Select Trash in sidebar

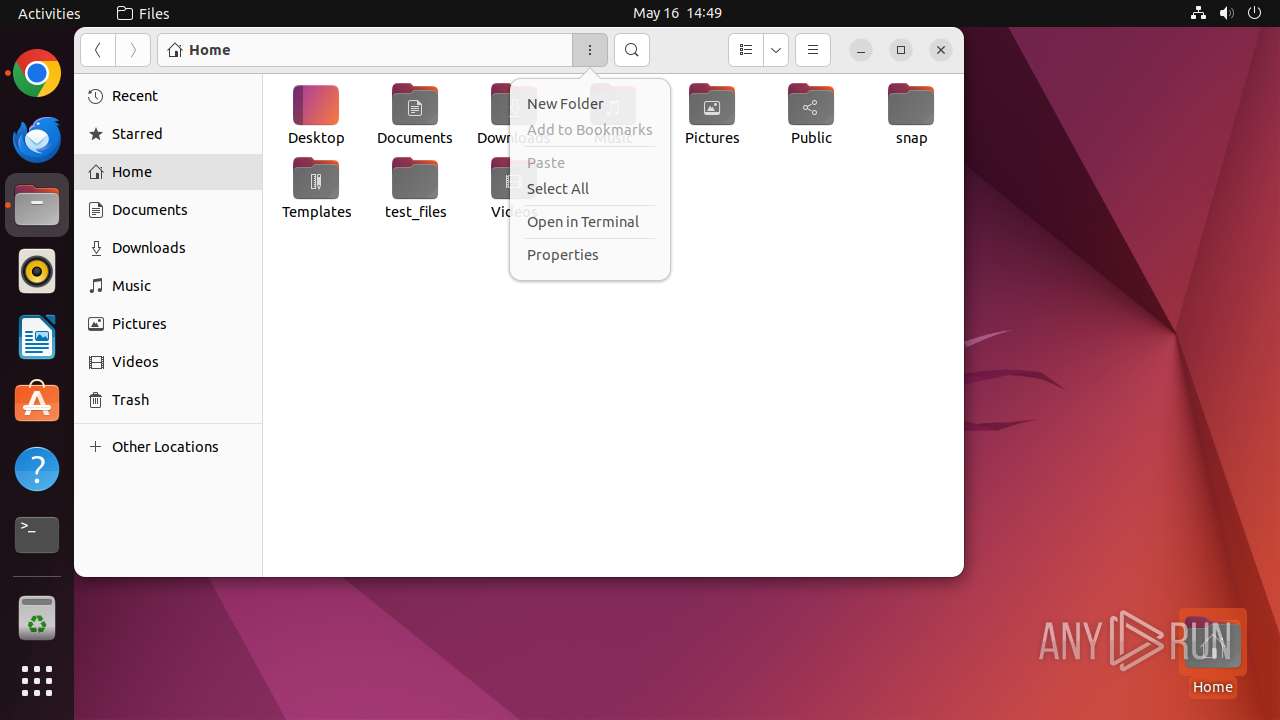(168, 400)
